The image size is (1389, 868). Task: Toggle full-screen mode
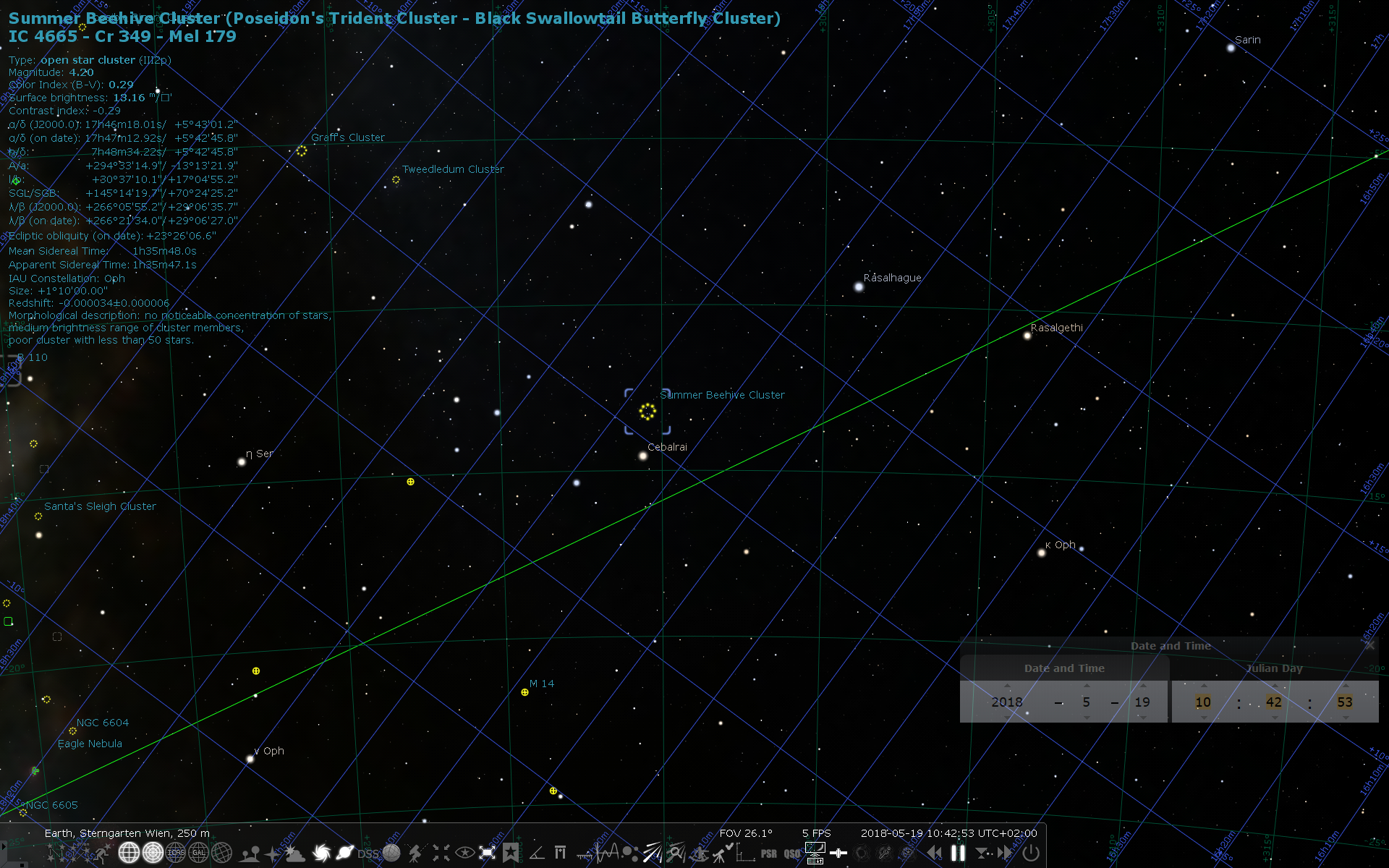pos(486,852)
